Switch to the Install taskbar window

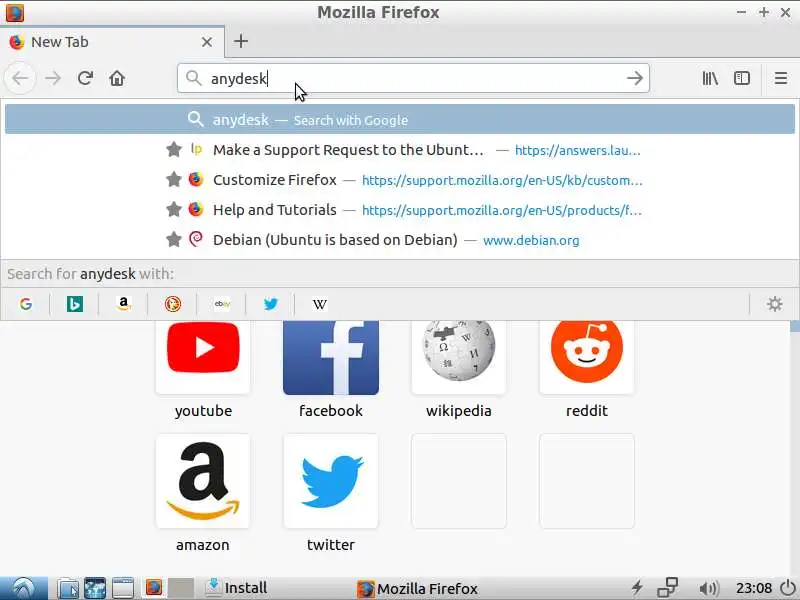coord(236,588)
